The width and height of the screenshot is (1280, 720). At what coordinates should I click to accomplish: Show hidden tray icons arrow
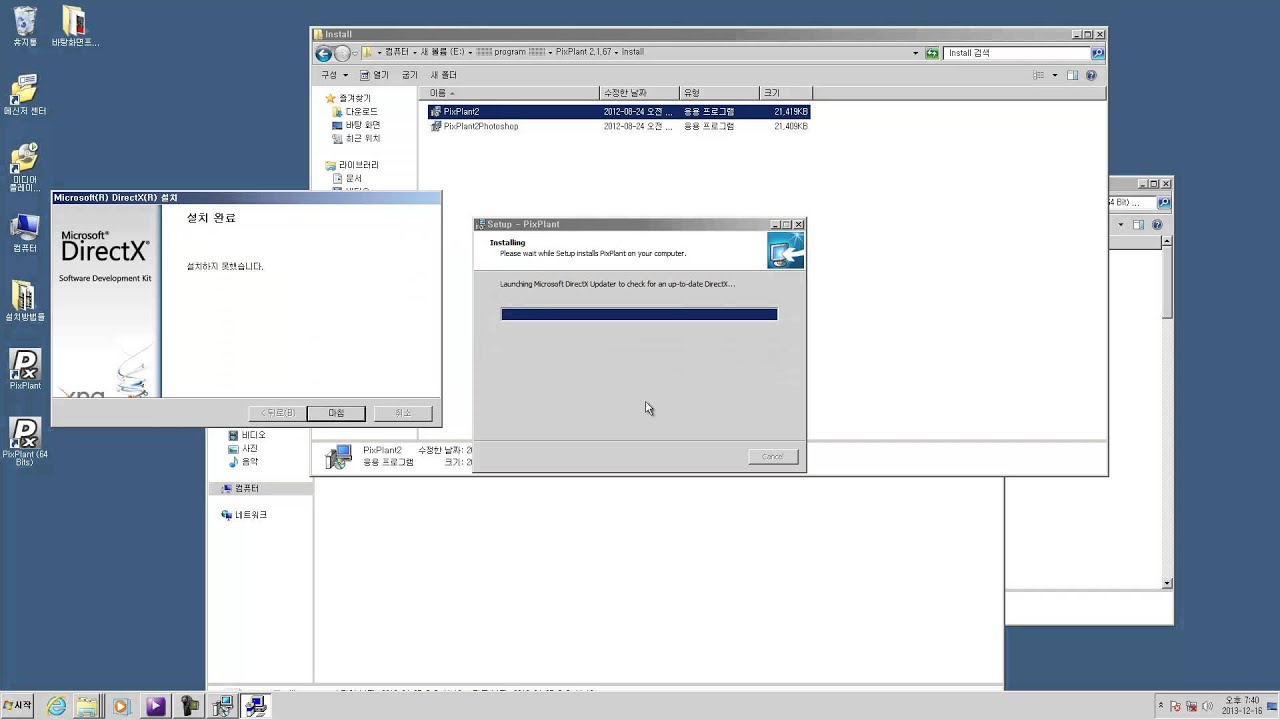tap(1160, 707)
